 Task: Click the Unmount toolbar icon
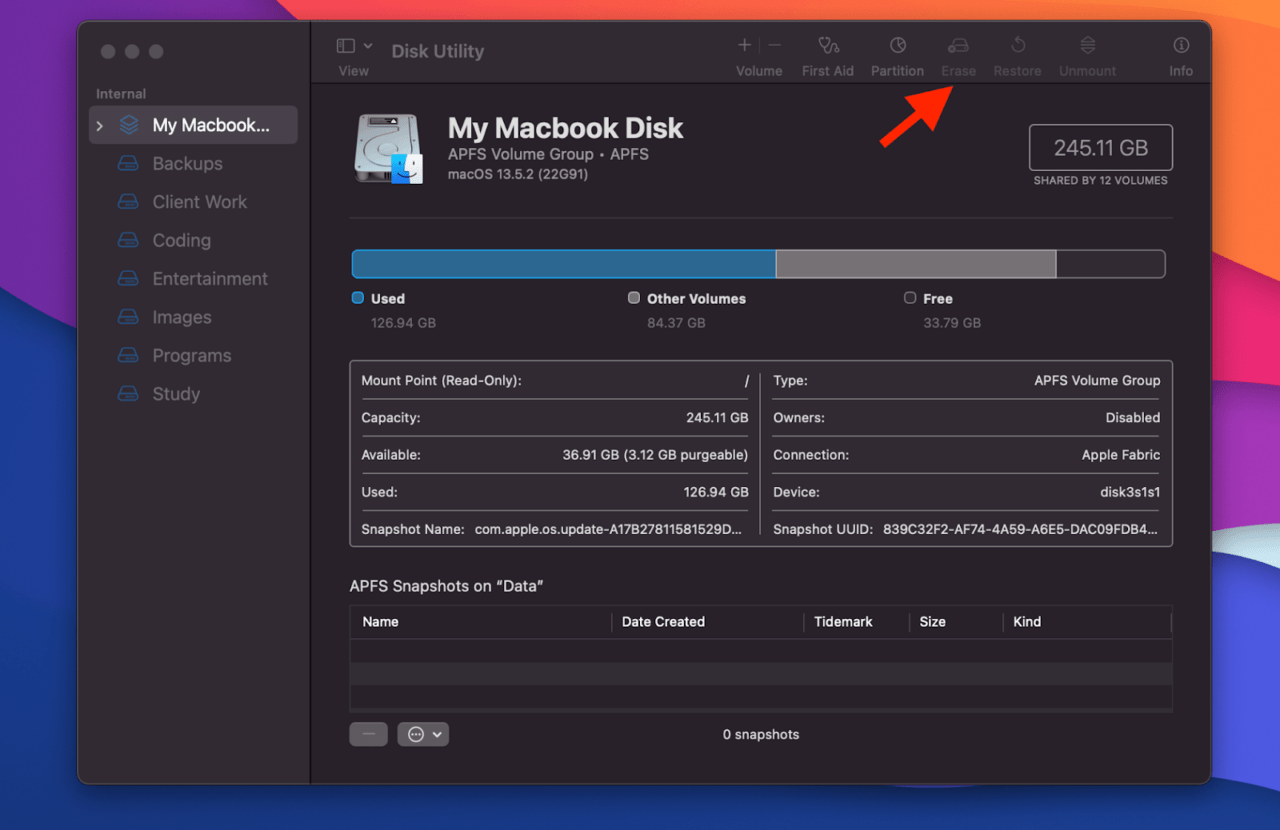[x=1088, y=45]
